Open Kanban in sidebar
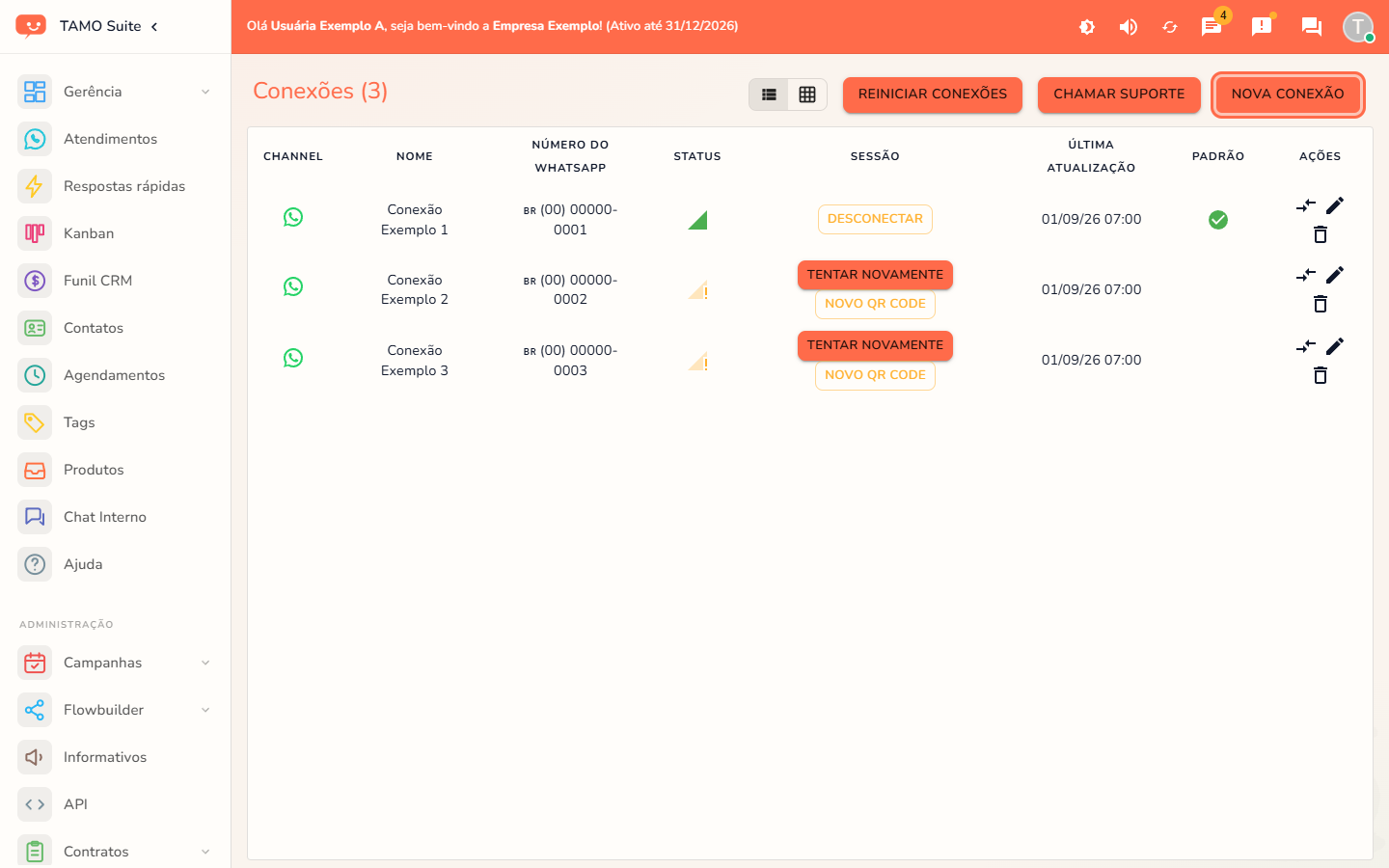Screen dimensions: 1389x868 click(116, 233)
